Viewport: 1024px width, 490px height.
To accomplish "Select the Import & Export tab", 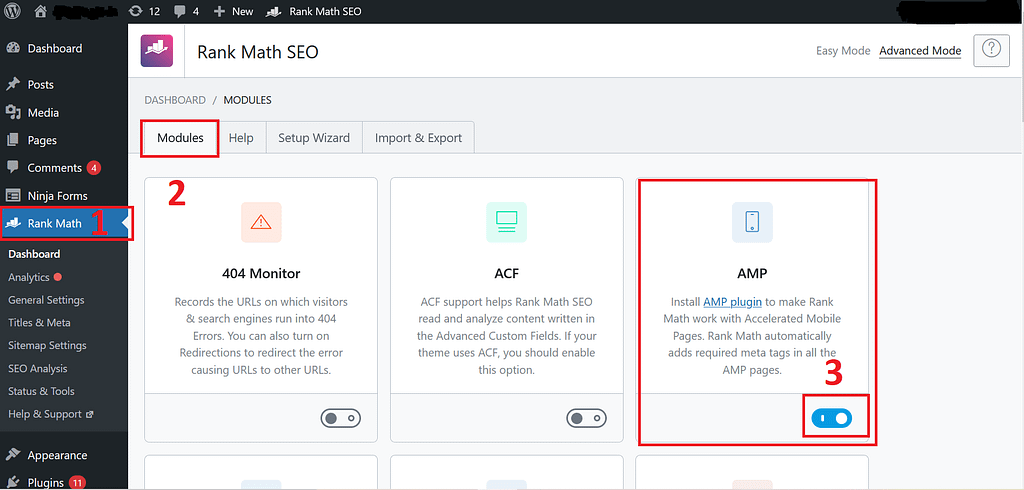I will tap(419, 139).
